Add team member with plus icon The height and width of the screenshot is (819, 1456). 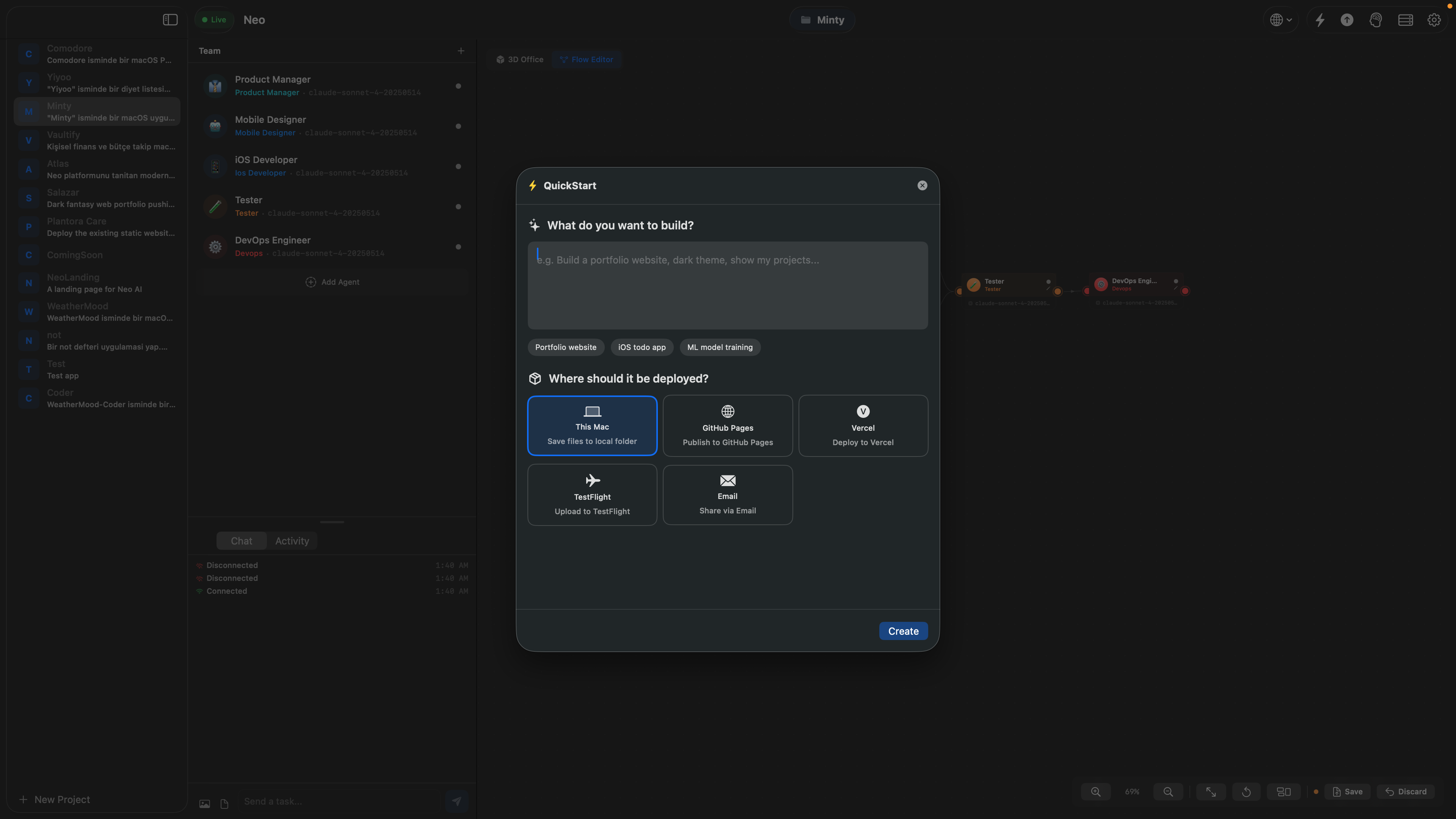pyautogui.click(x=461, y=51)
